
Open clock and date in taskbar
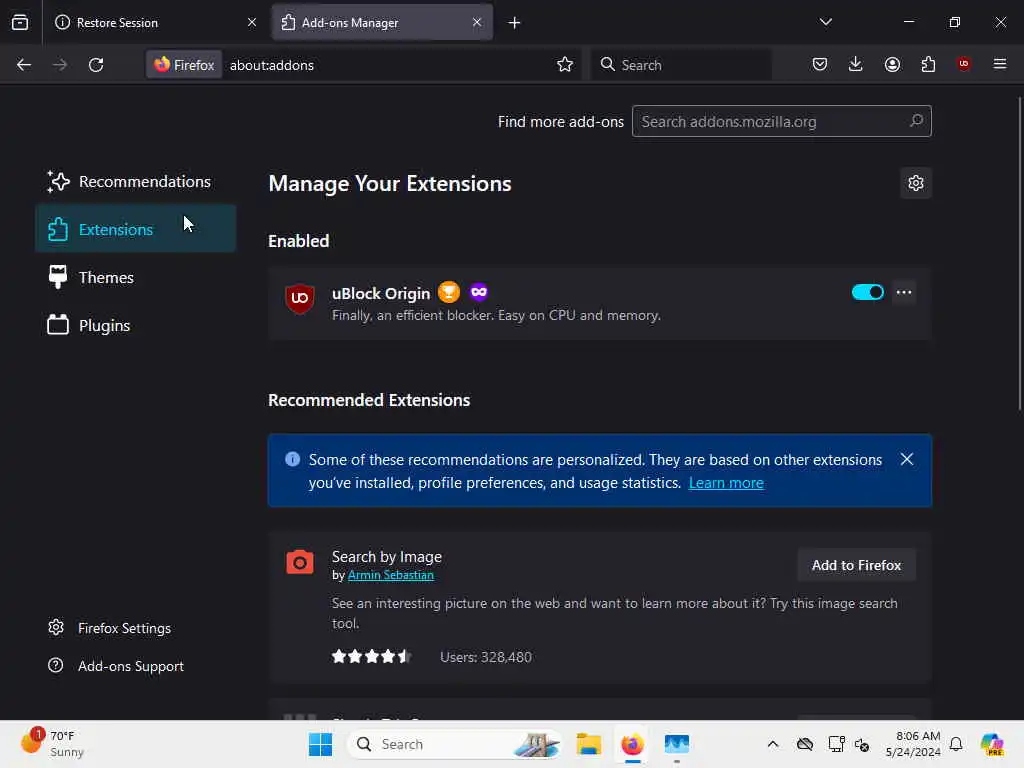912,744
